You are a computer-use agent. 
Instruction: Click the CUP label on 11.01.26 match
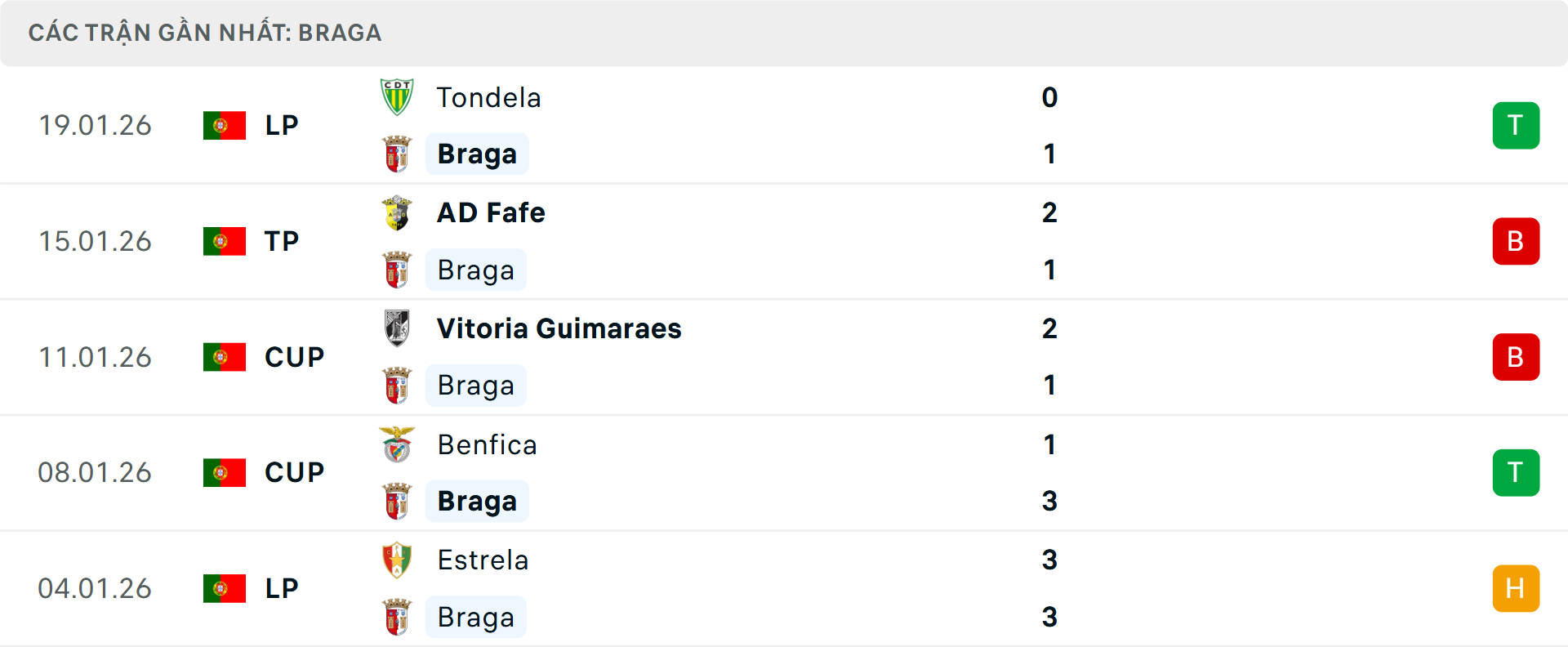click(294, 357)
